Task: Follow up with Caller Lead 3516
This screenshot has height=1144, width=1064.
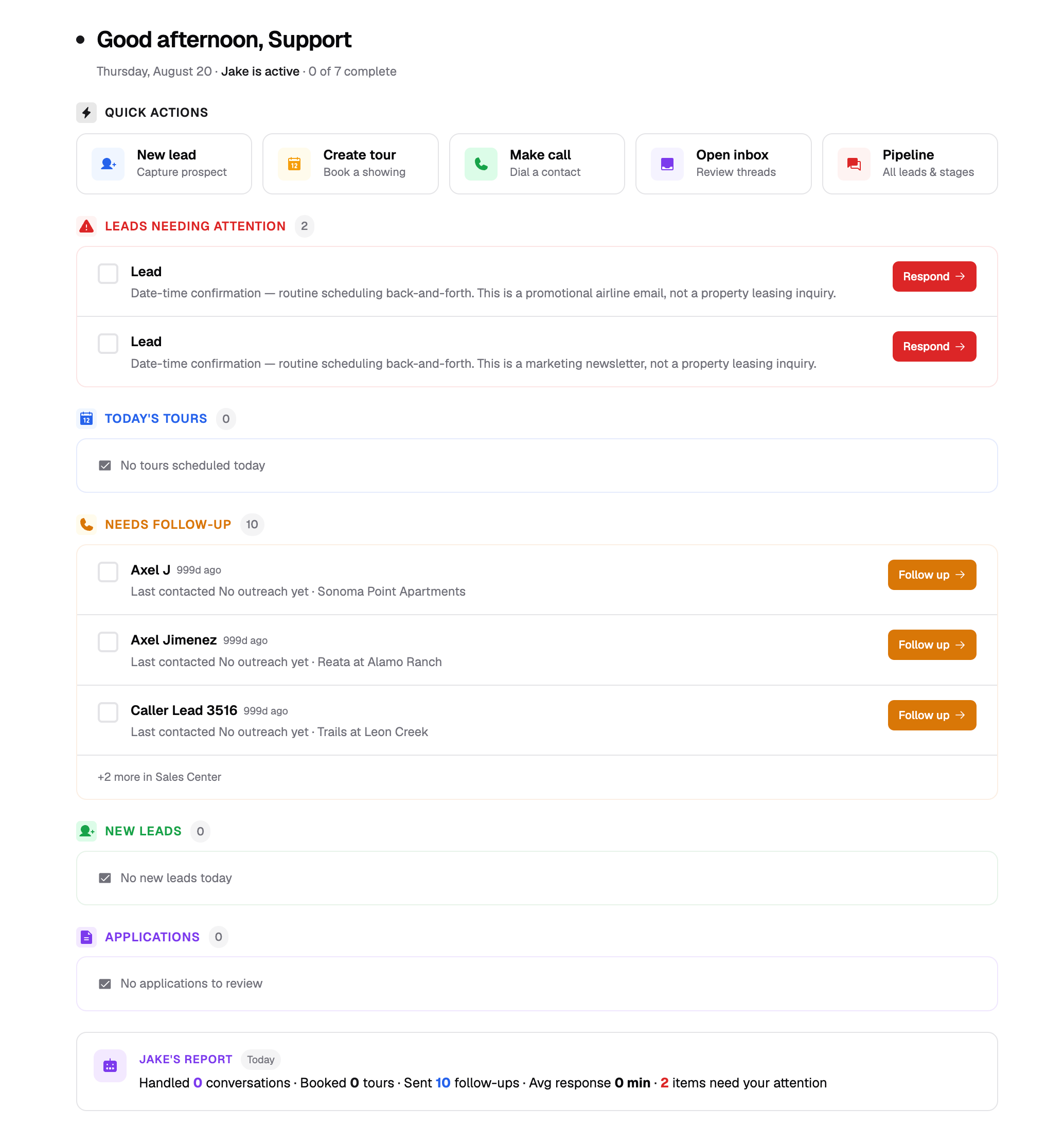Action: tap(932, 716)
